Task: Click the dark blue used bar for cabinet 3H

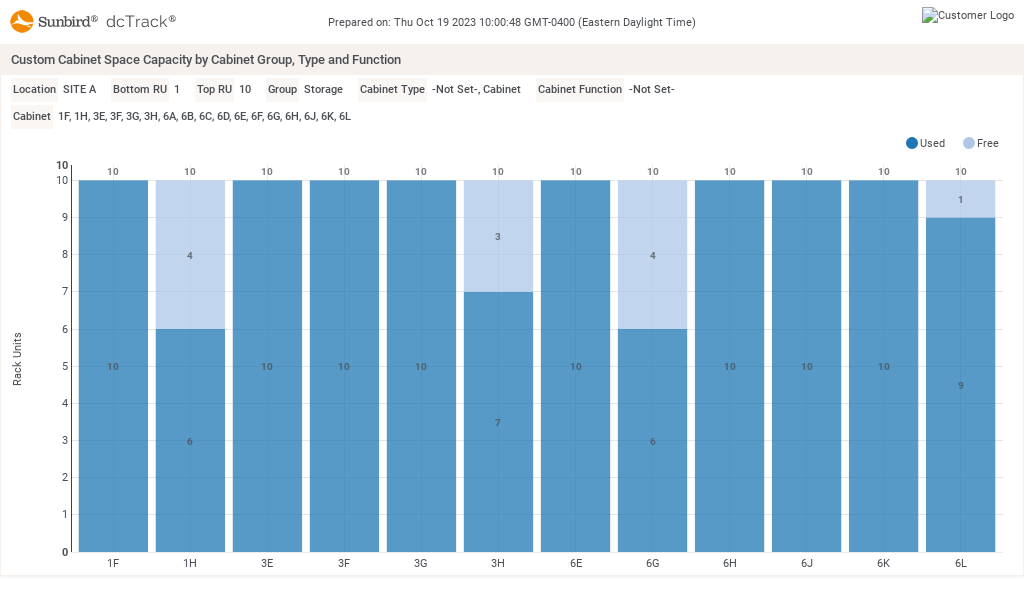Action: click(497, 420)
